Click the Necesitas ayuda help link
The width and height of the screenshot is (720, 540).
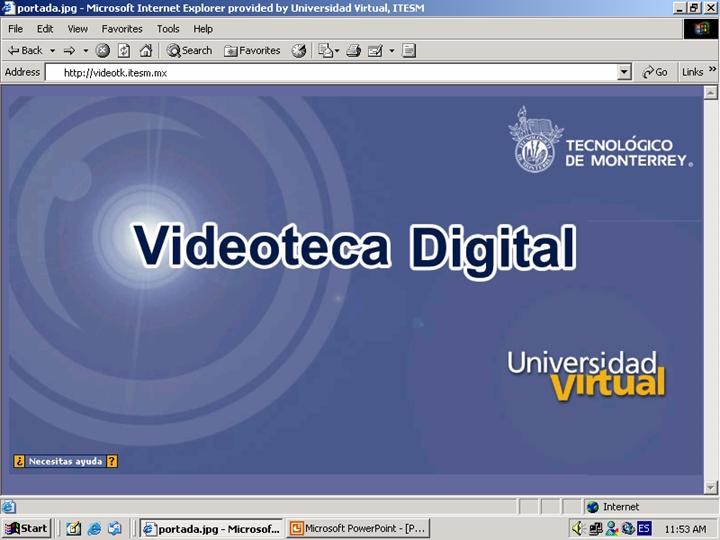pyautogui.click(x=66, y=461)
